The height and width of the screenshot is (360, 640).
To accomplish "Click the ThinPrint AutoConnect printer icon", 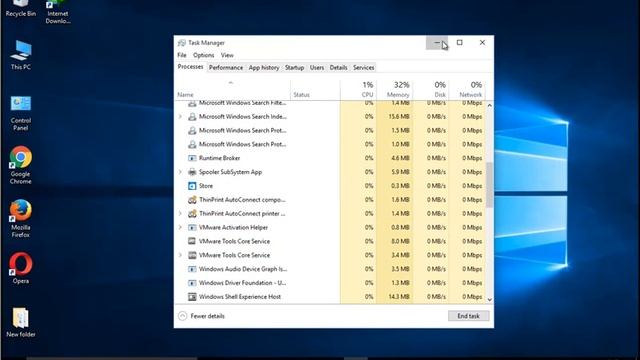I will coord(192,213).
